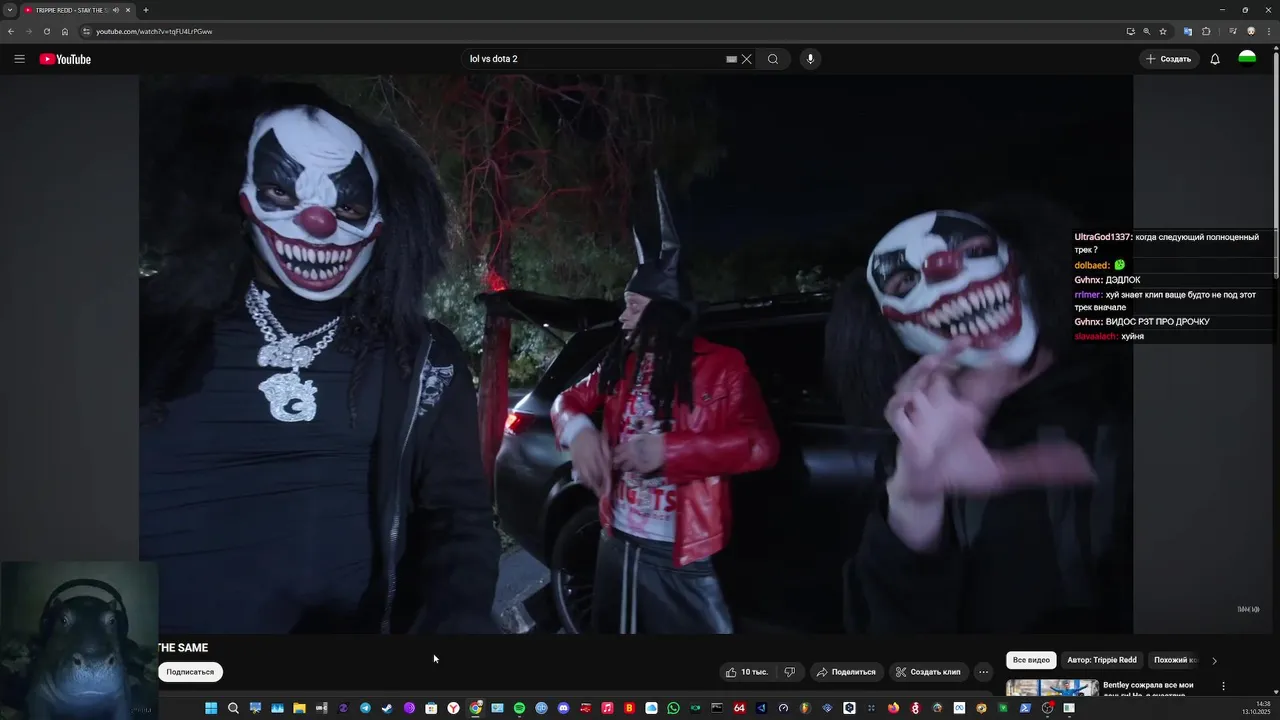Open the Chrome three-dot menu
Viewport: 1280px width, 720px height.
[x=1268, y=31]
